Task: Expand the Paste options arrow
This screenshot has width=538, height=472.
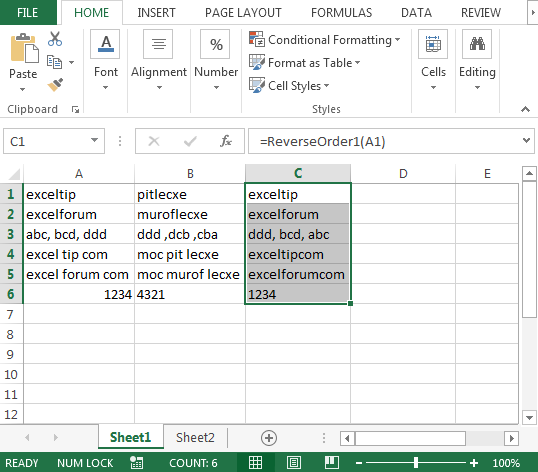Action: pyautogui.click(x=23, y=90)
